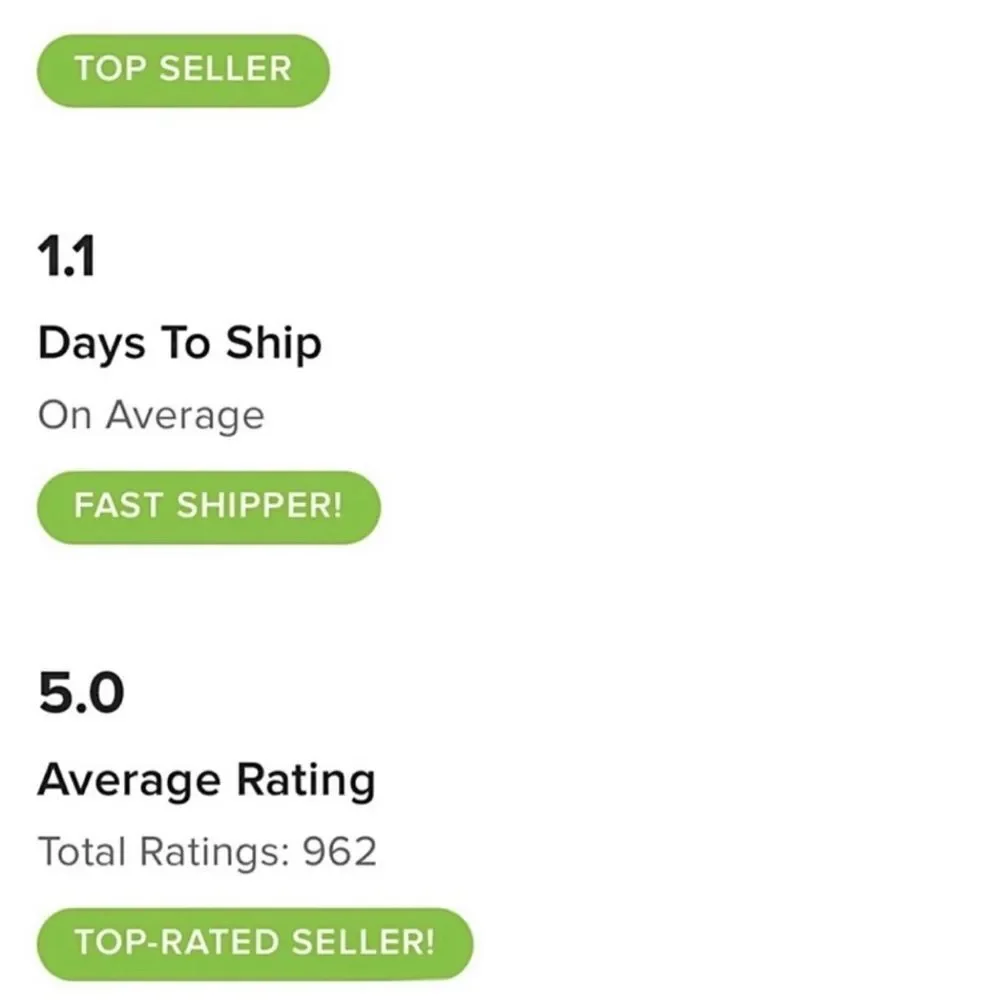Select the TOP-RATED SELLER! badge

[x=254, y=944]
